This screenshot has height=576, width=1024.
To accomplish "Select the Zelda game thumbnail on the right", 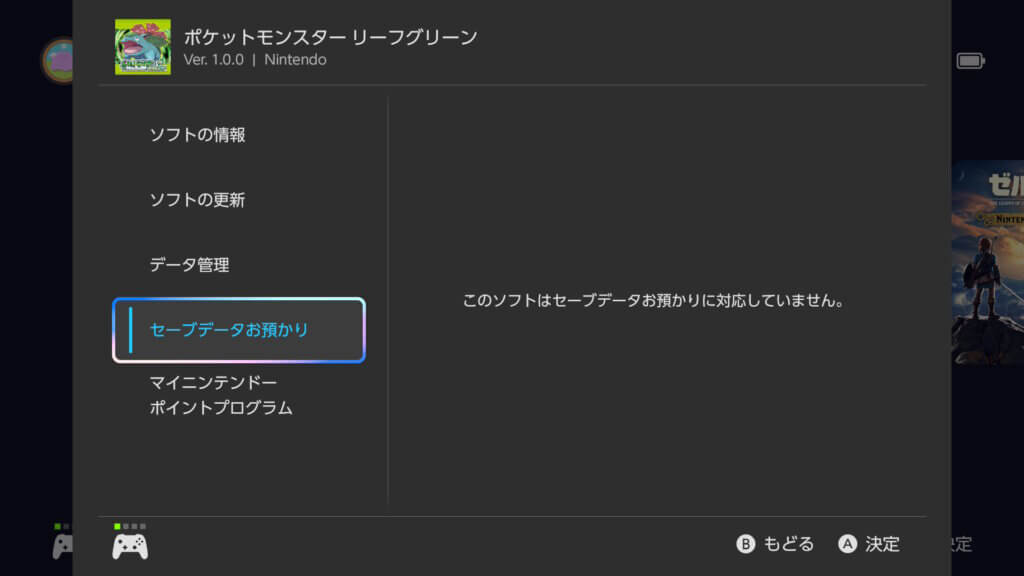I will [988, 262].
